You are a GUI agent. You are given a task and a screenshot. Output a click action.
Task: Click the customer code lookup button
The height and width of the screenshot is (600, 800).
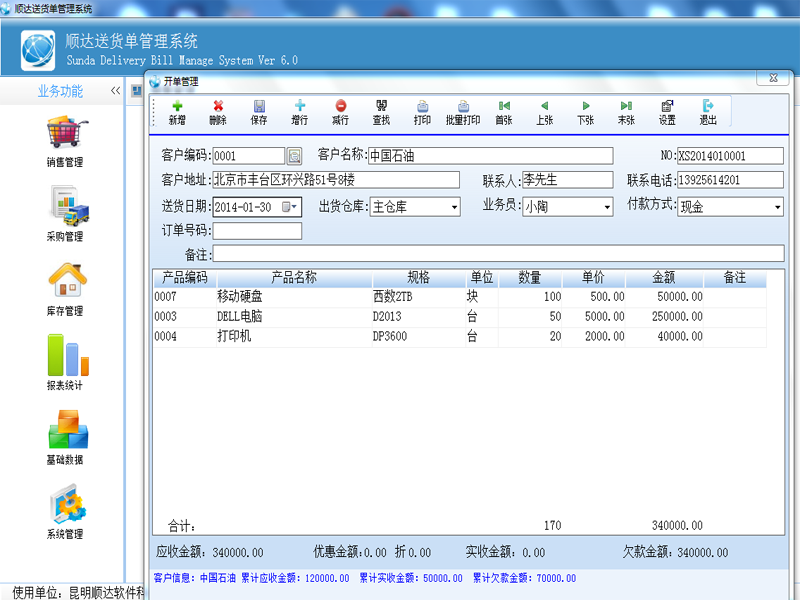point(294,156)
